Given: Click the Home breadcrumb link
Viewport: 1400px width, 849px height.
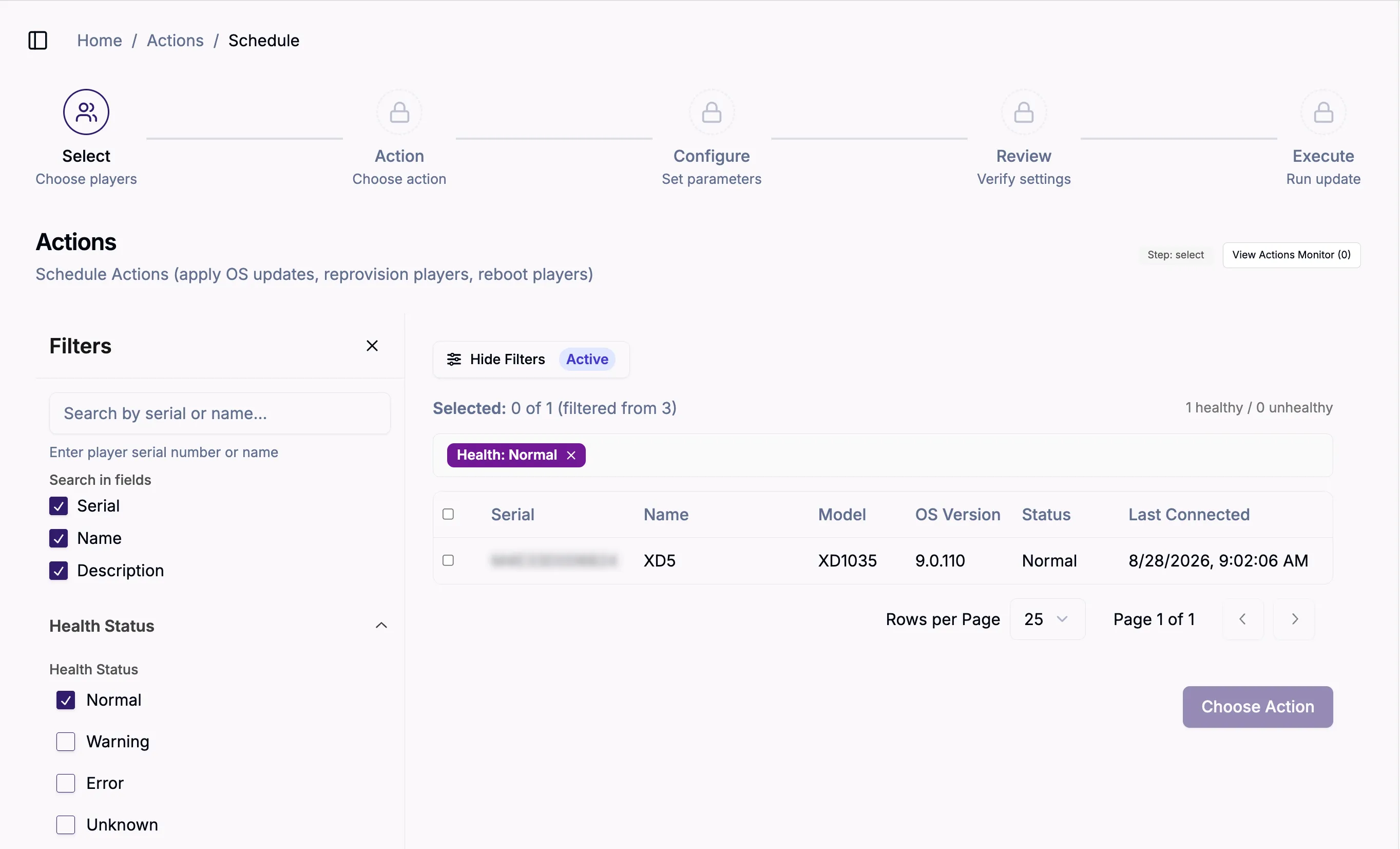Looking at the screenshot, I should point(100,41).
